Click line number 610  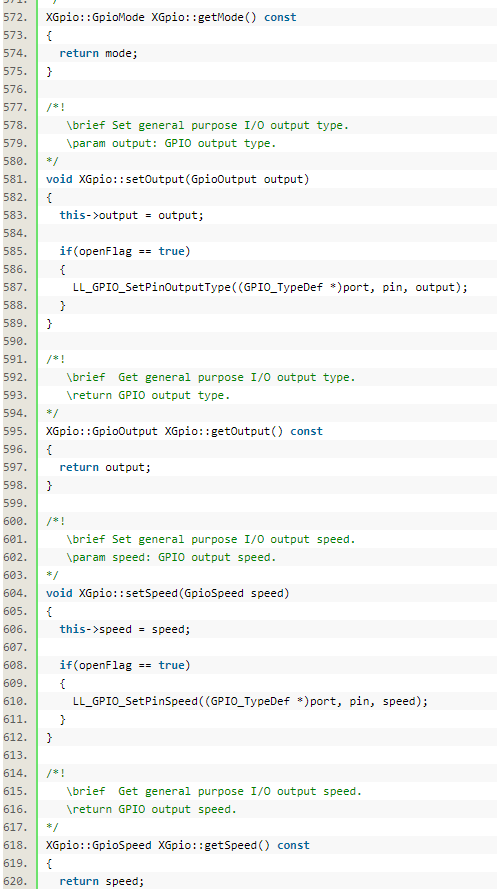(x=15, y=701)
